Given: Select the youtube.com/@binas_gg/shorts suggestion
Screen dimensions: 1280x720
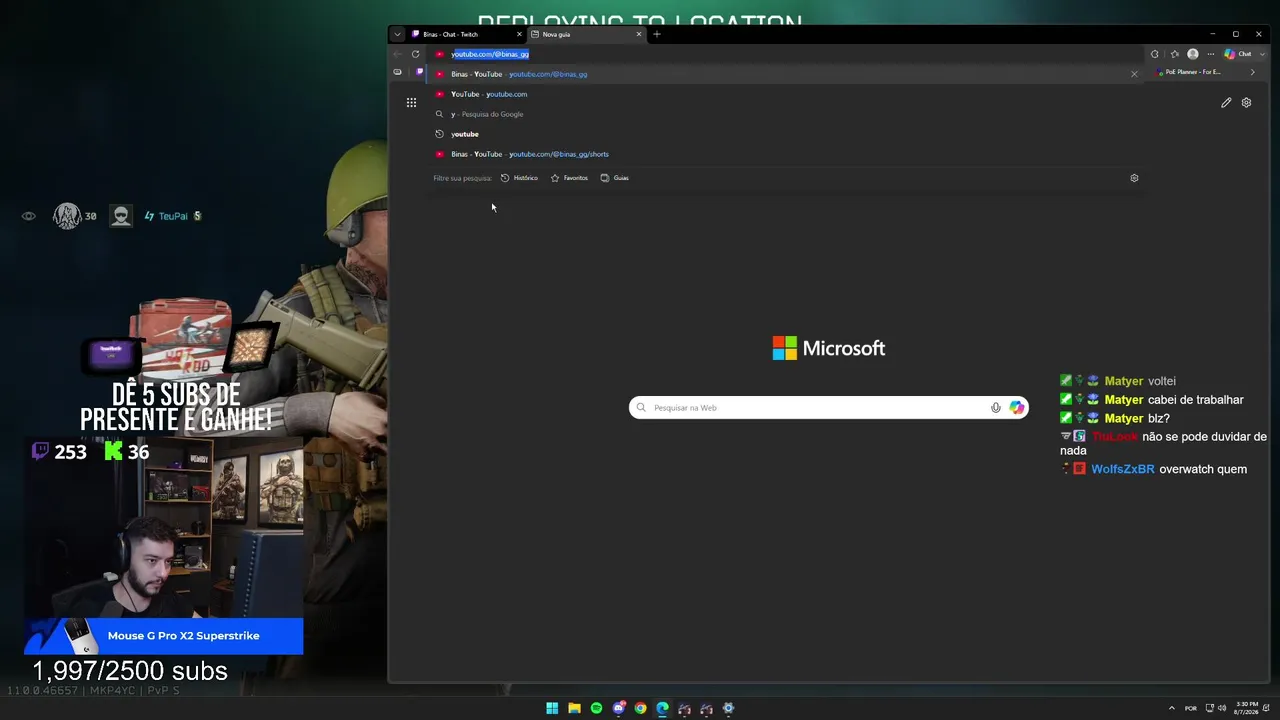Looking at the screenshot, I should pos(785,154).
